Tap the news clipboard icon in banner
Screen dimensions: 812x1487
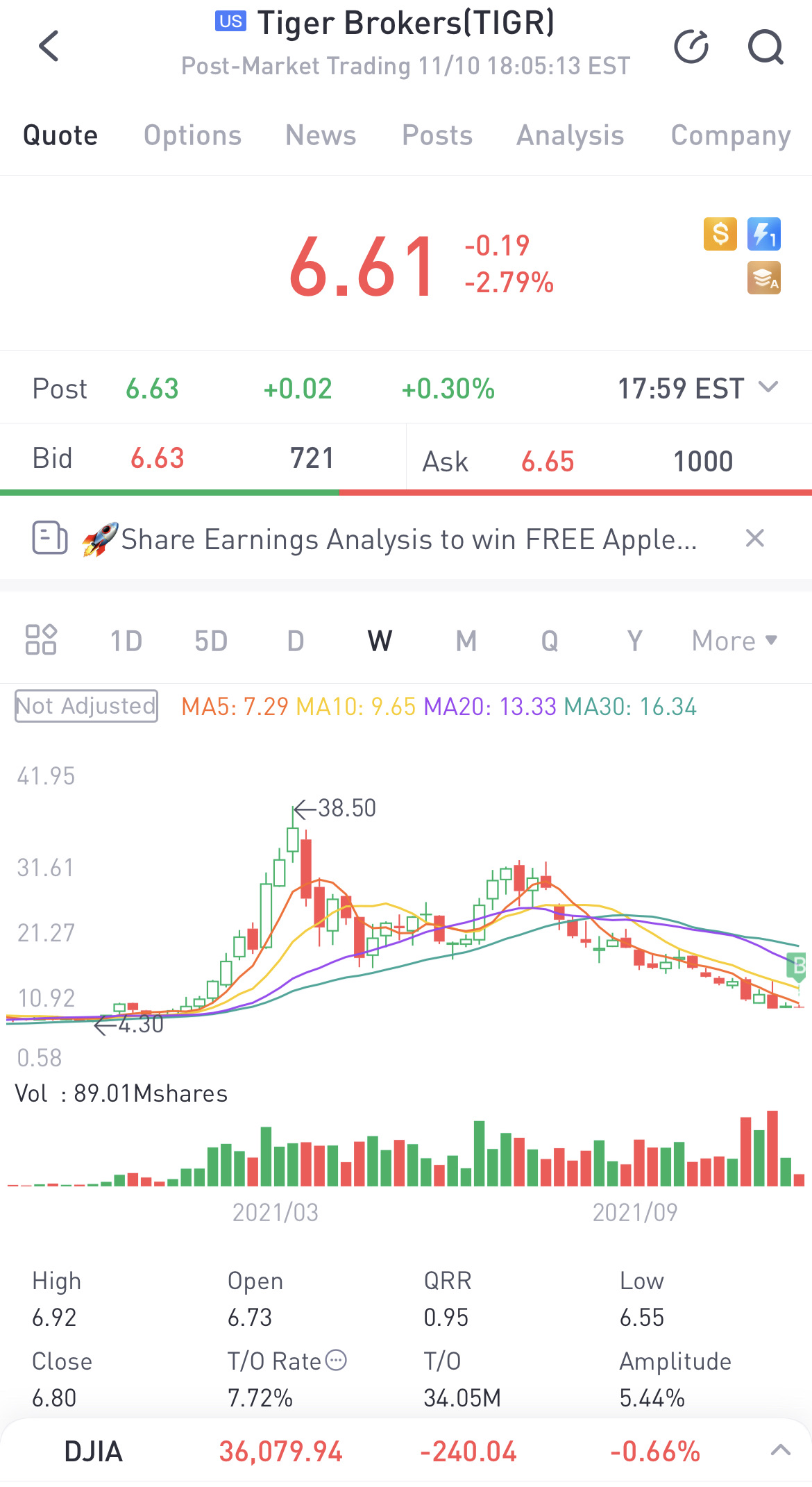[50, 538]
